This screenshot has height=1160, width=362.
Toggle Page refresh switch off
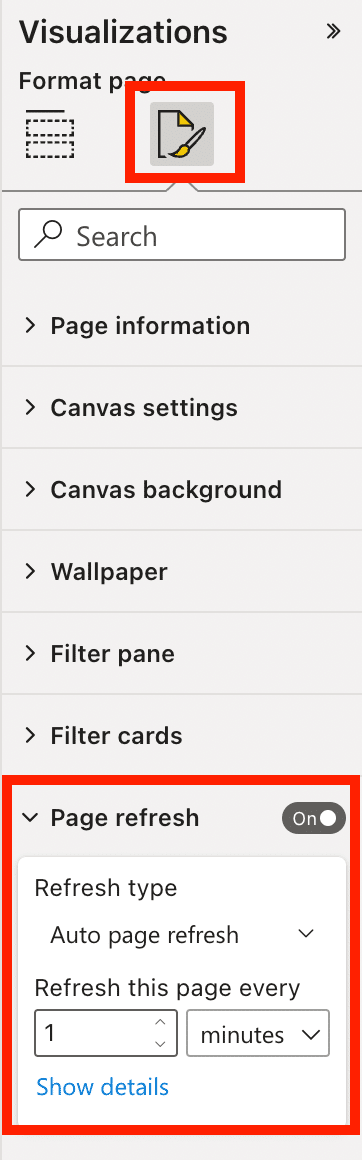click(313, 818)
